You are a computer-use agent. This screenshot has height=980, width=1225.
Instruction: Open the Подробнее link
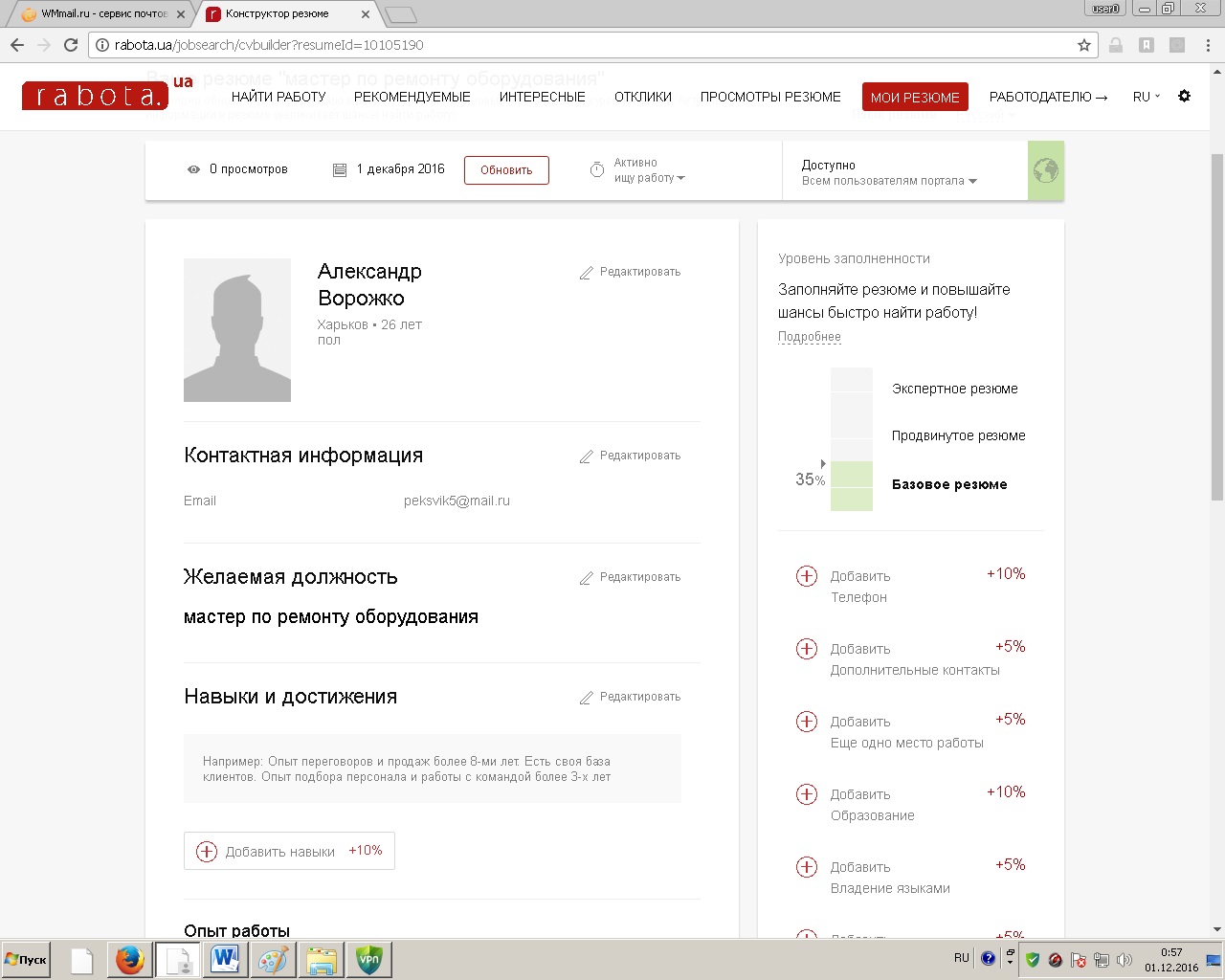[x=810, y=337]
